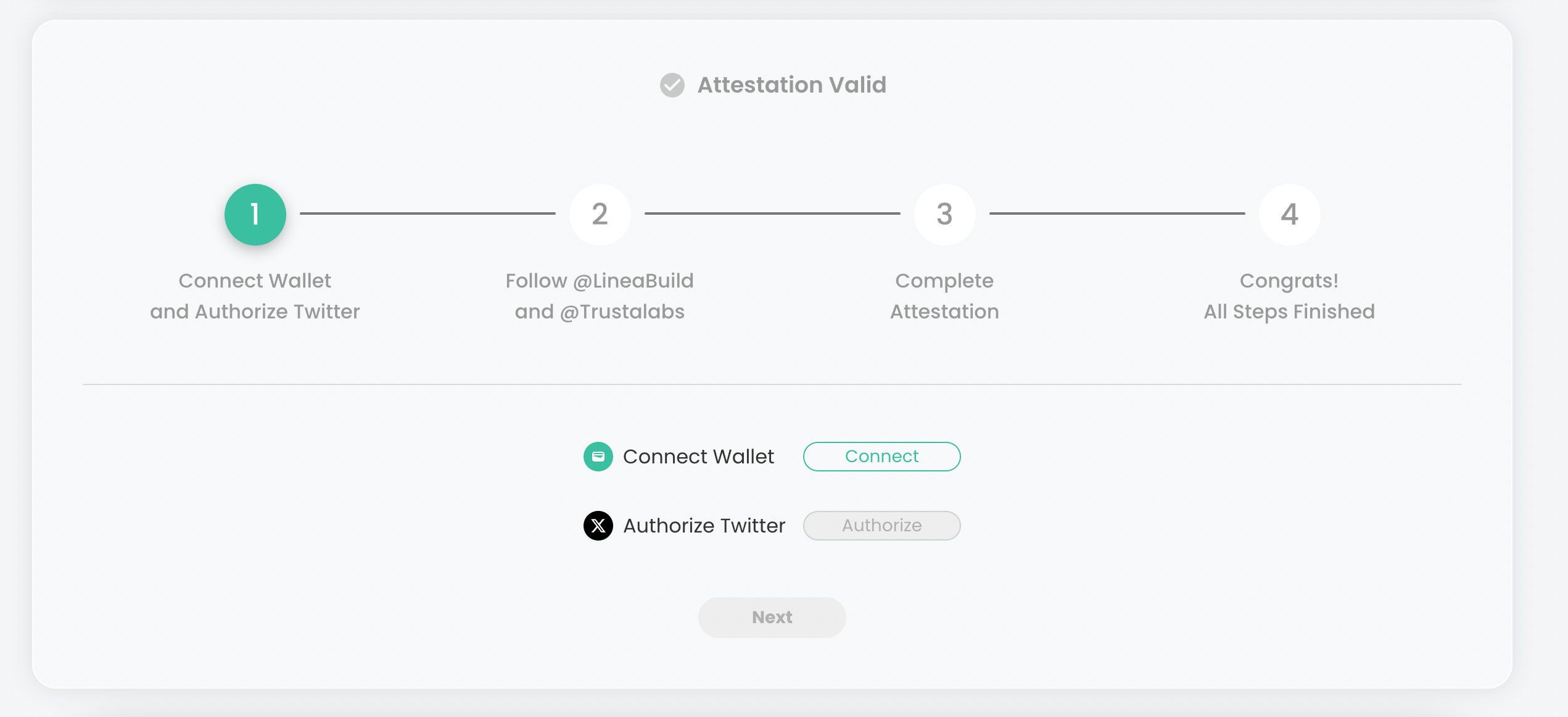Click the "Congrats! All Steps Finished" label
1568x717 pixels.
[1289, 296]
